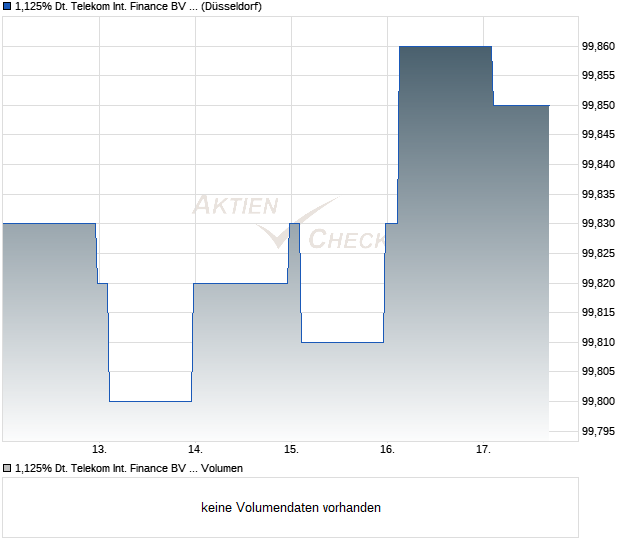This screenshot has width=620, height=546.
Task: Click the y-axis value '99,795'
Action: (598, 431)
